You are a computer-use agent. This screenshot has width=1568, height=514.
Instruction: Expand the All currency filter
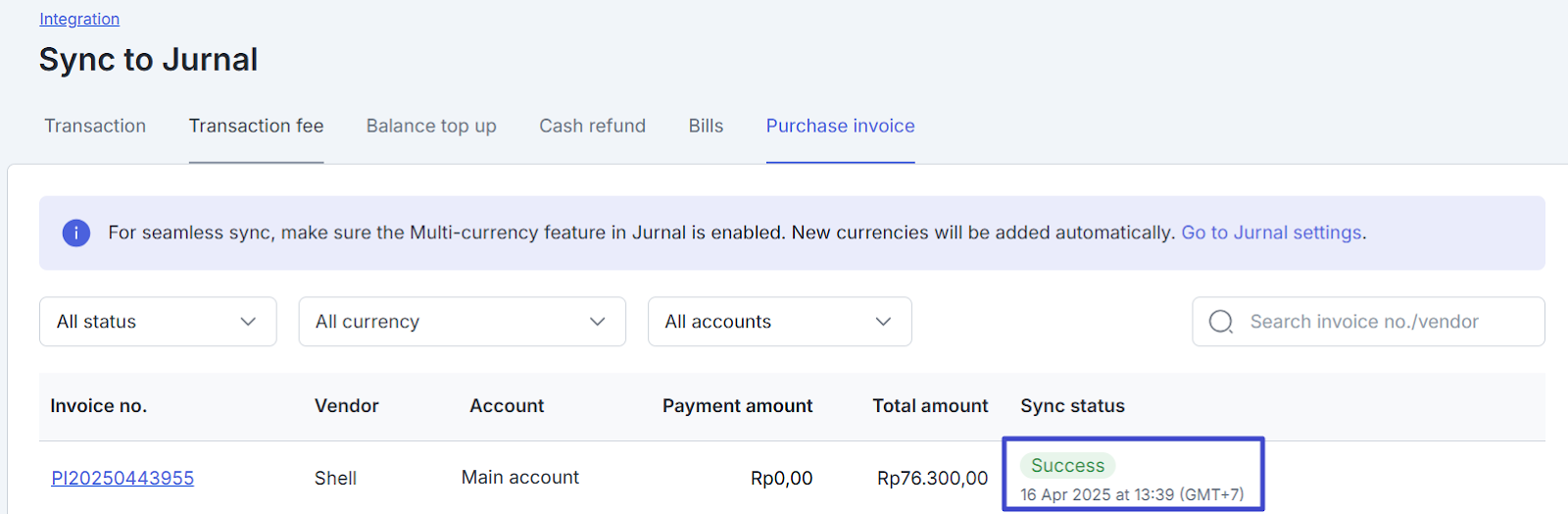pyautogui.click(x=463, y=322)
